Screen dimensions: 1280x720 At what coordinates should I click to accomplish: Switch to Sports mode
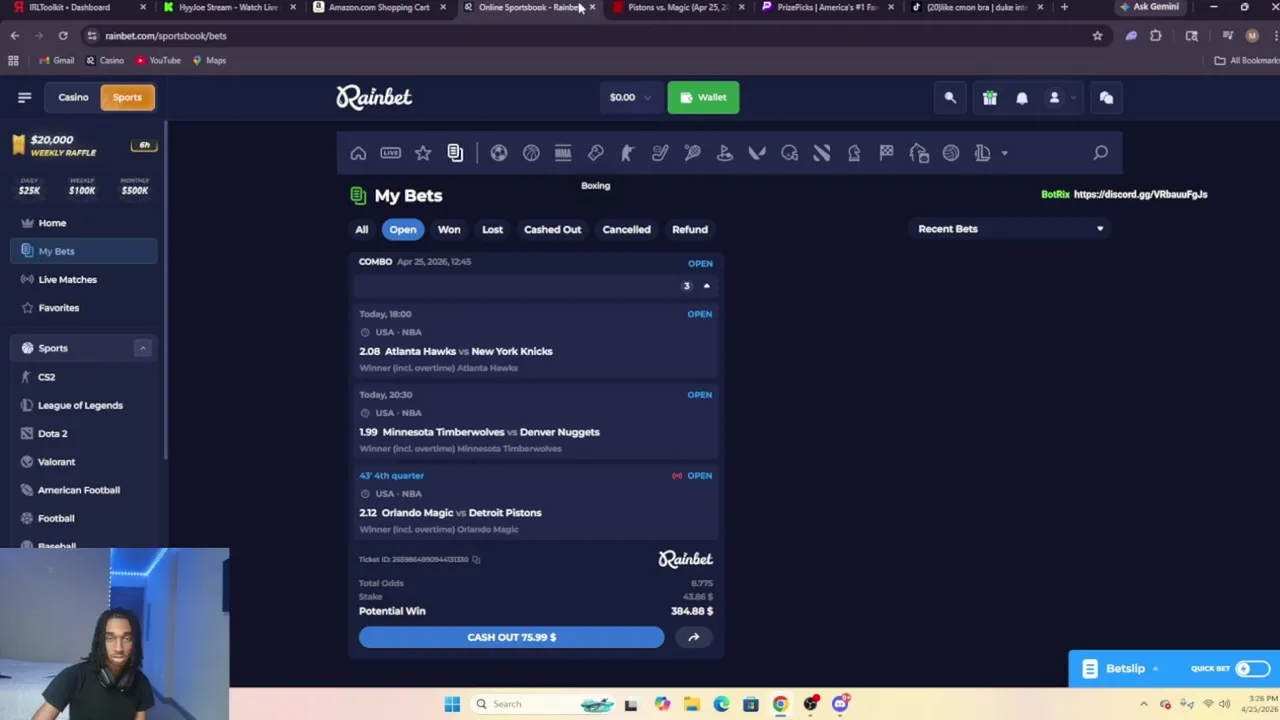click(127, 97)
